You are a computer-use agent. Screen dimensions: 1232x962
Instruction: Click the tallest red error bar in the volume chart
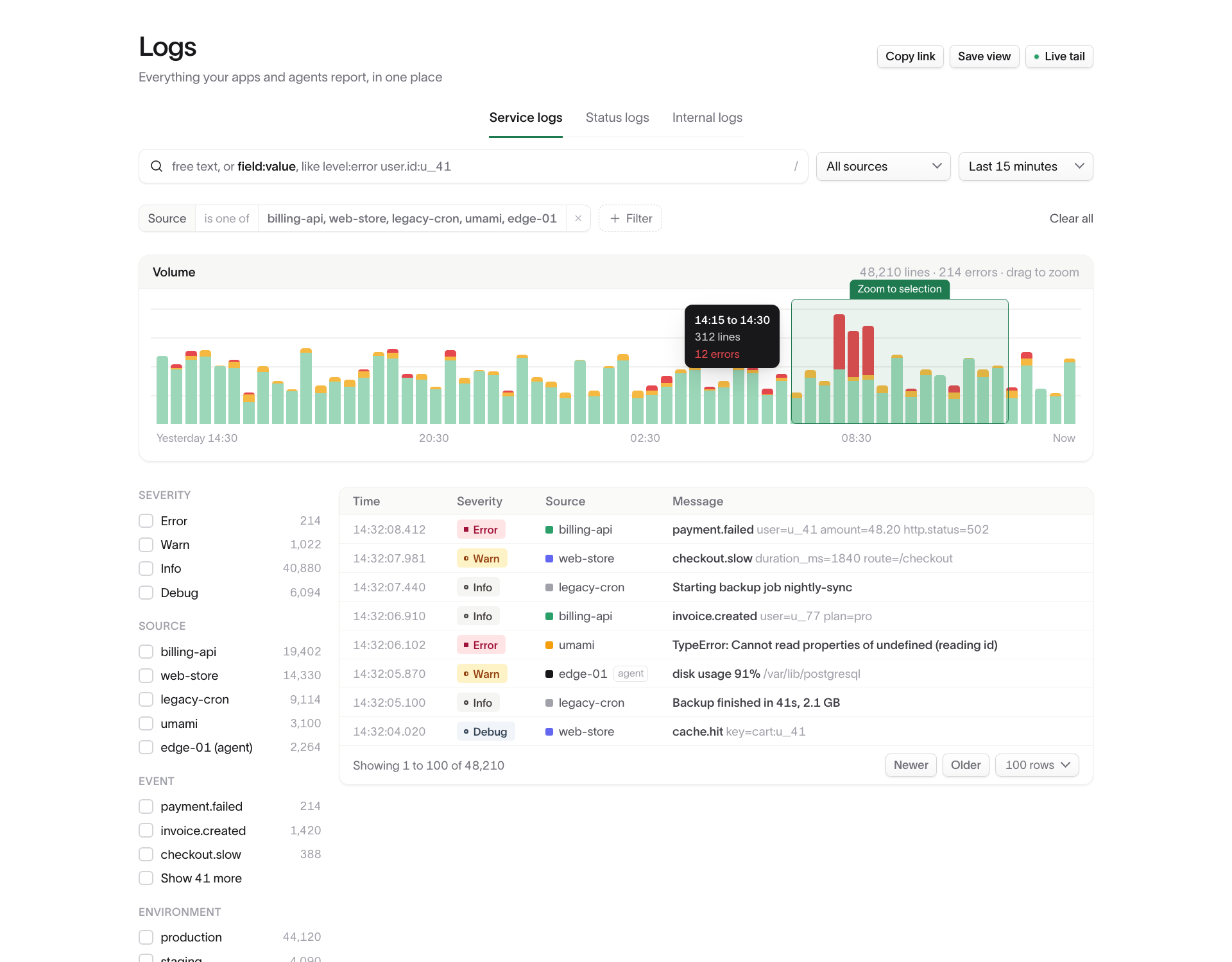(839, 342)
